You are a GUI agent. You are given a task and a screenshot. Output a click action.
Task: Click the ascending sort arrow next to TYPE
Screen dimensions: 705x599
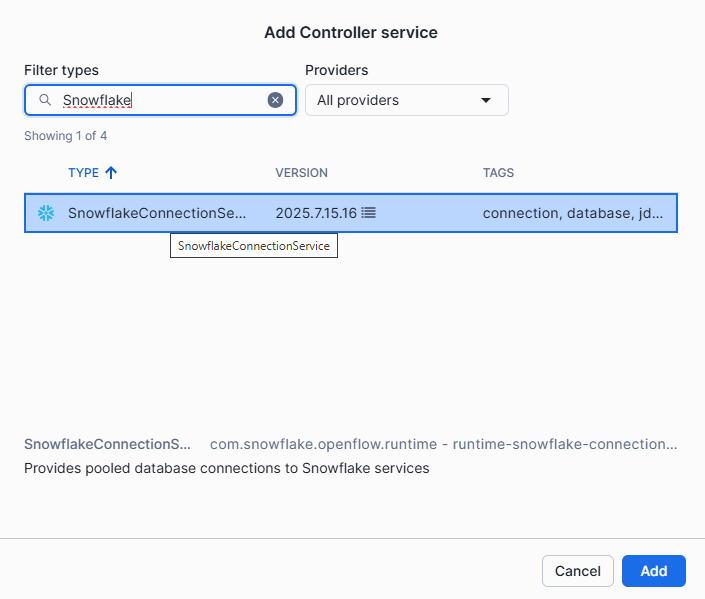click(x=111, y=173)
